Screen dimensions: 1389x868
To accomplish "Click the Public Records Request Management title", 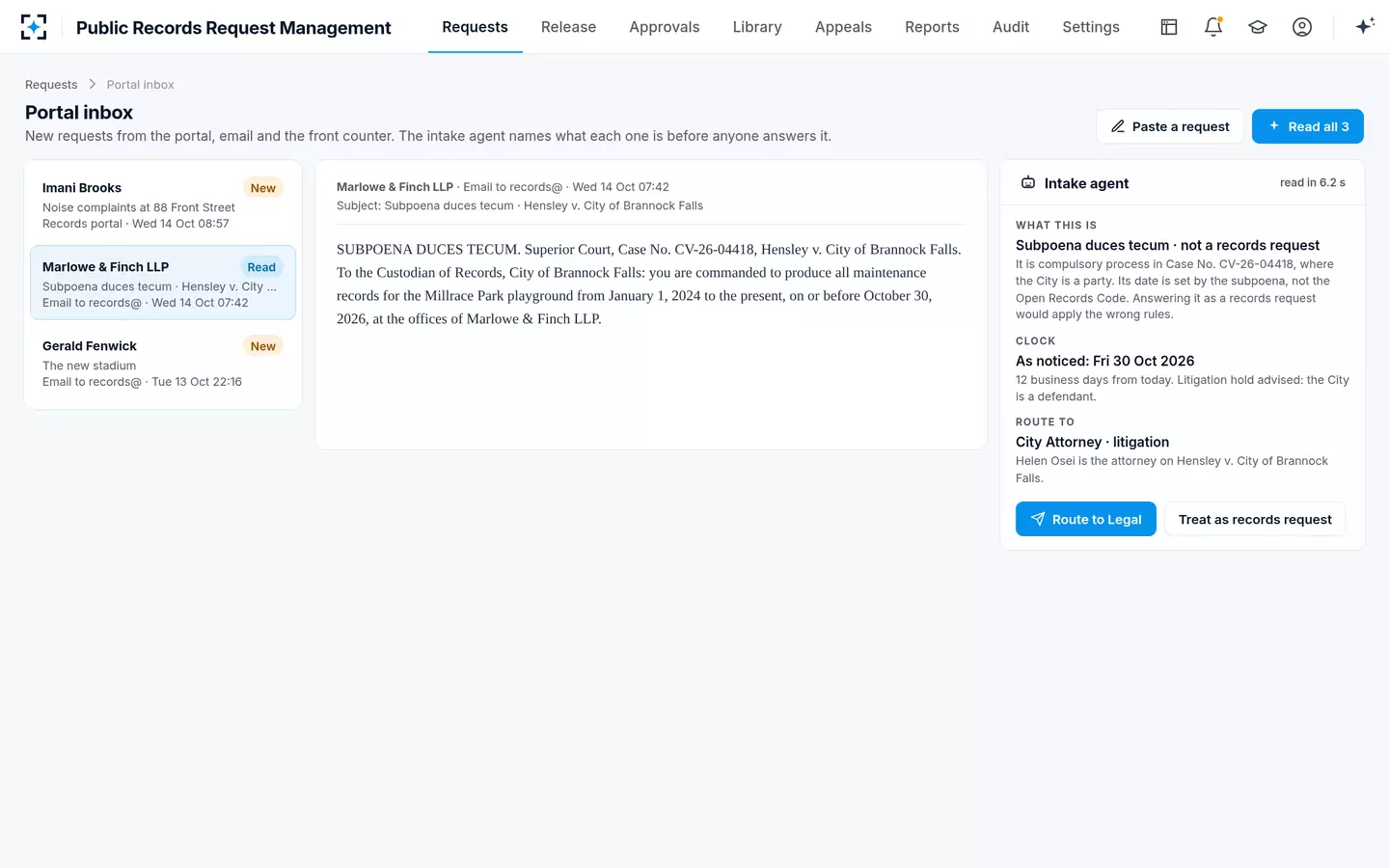I will click(233, 28).
